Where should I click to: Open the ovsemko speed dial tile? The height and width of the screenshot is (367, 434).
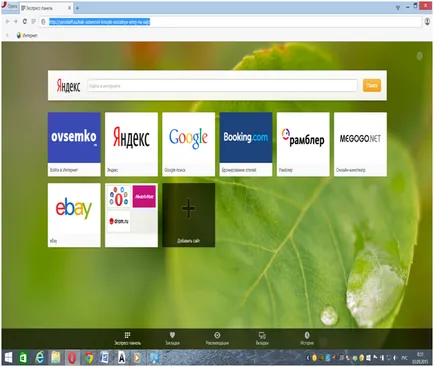(74, 144)
